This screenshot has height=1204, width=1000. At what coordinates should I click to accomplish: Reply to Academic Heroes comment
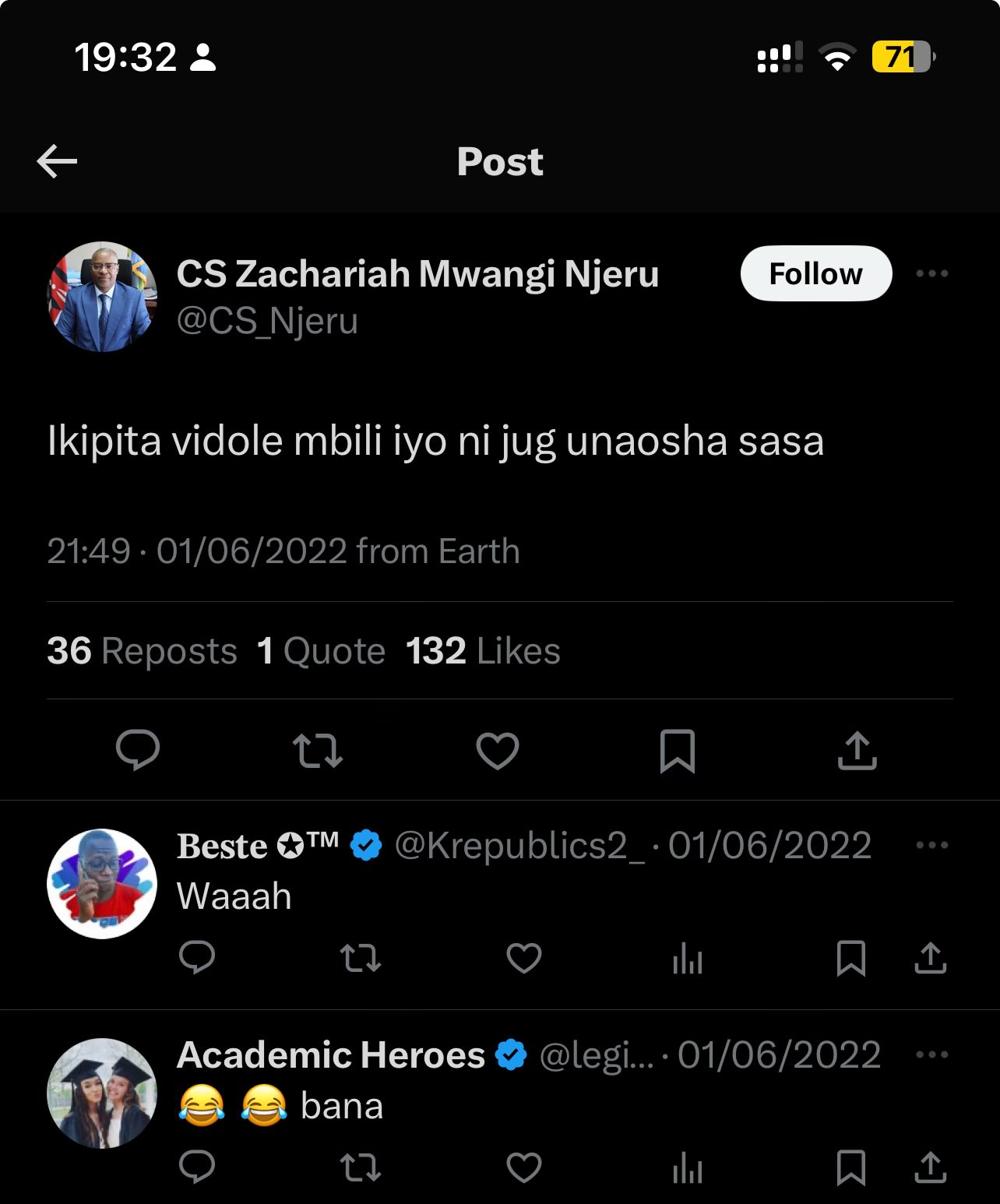tap(197, 1167)
